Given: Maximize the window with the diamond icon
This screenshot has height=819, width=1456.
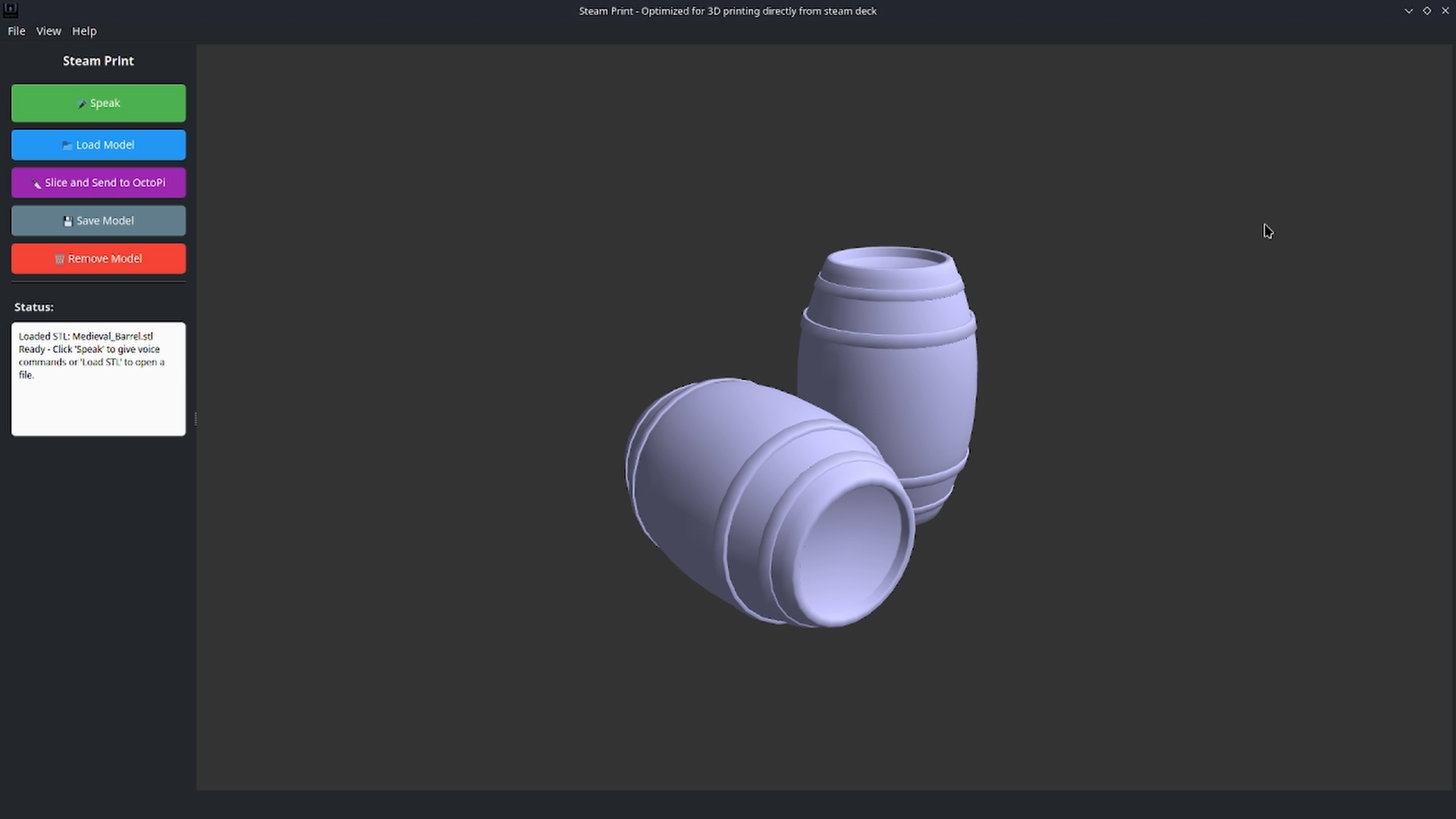Looking at the screenshot, I should coord(1426,11).
